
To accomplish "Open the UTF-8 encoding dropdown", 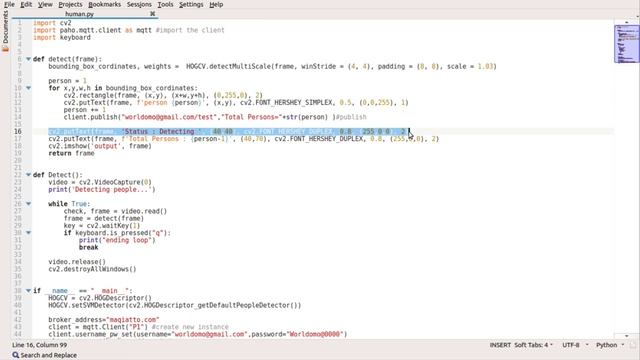I will [575, 345].
